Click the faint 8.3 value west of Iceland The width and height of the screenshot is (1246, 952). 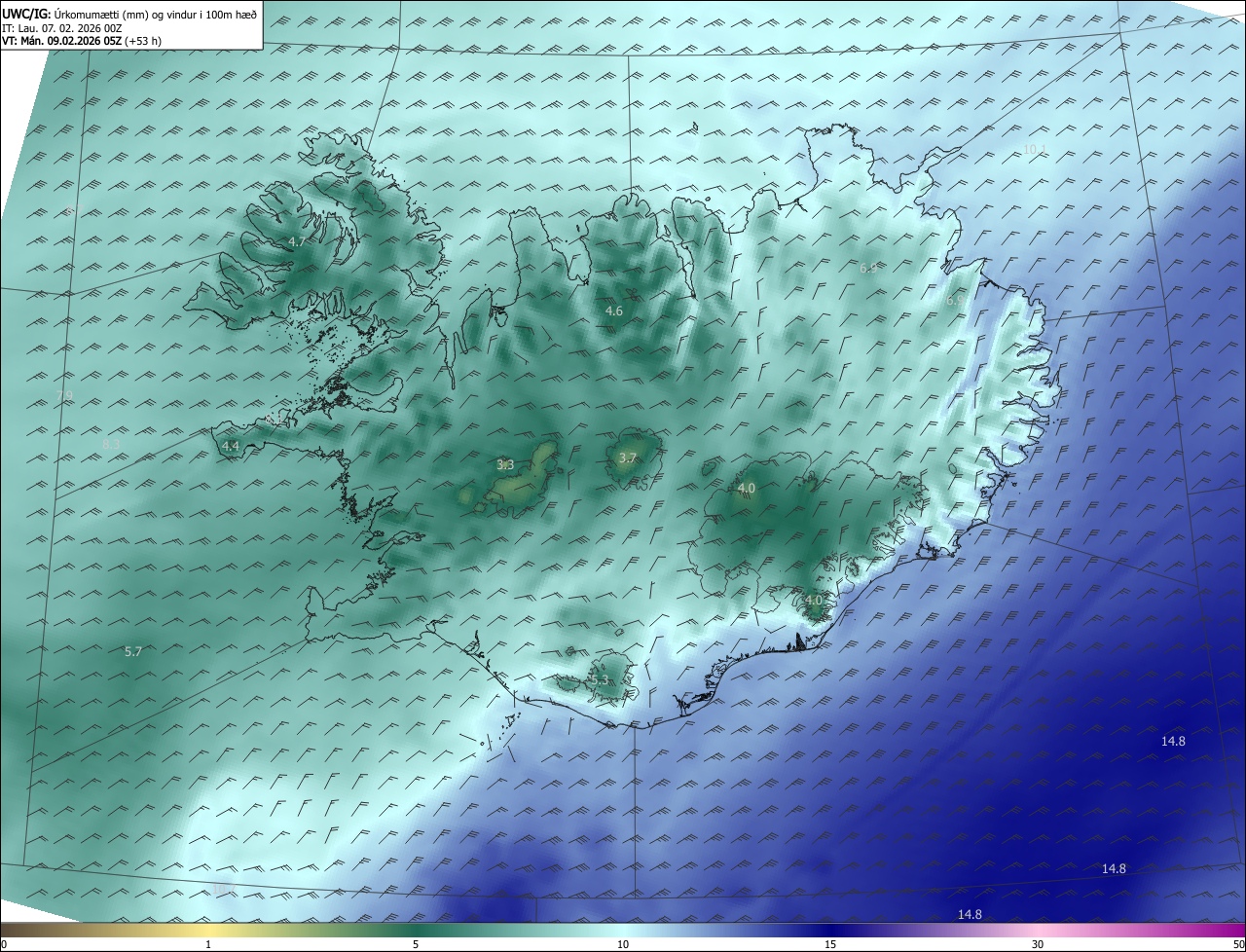click(x=111, y=444)
